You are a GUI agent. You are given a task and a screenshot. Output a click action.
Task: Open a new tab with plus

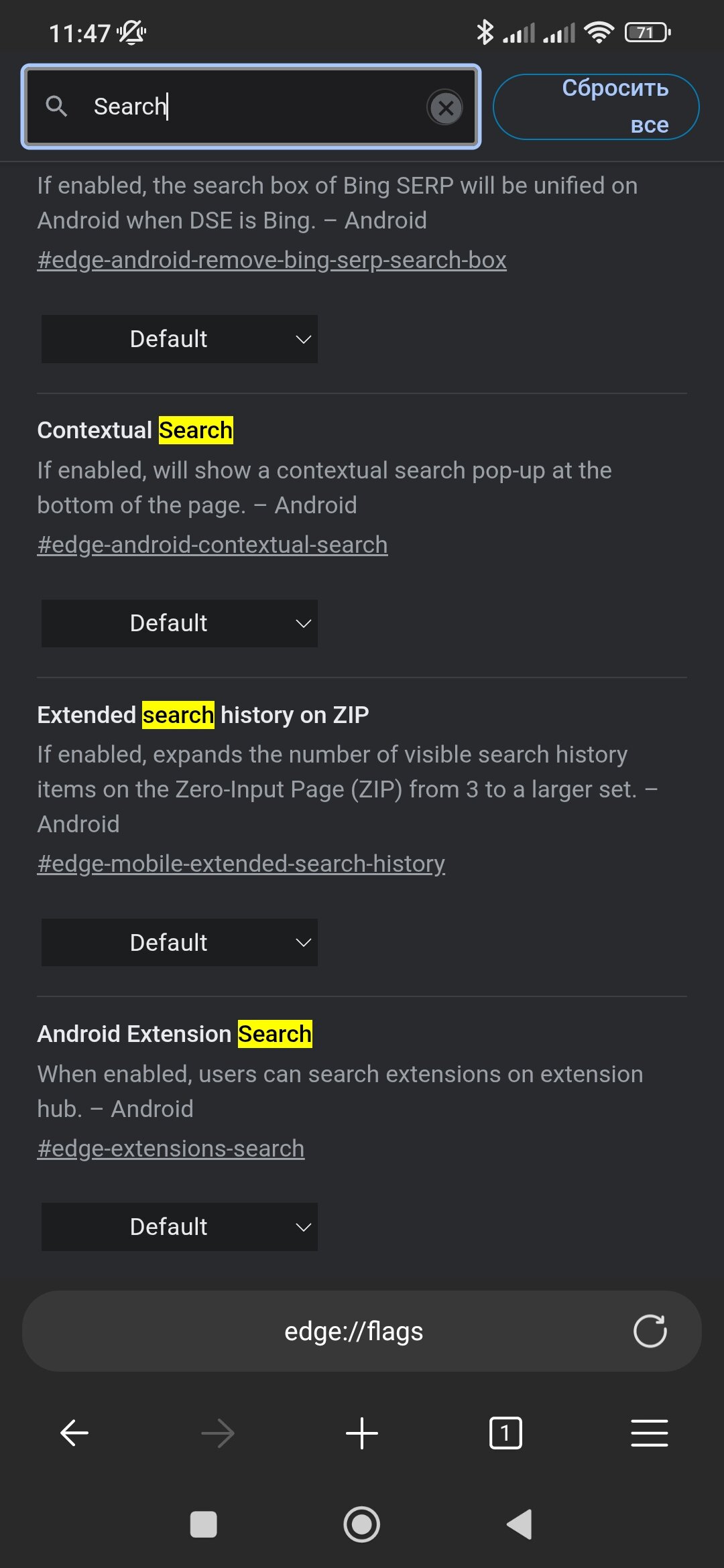(362, 1433)
